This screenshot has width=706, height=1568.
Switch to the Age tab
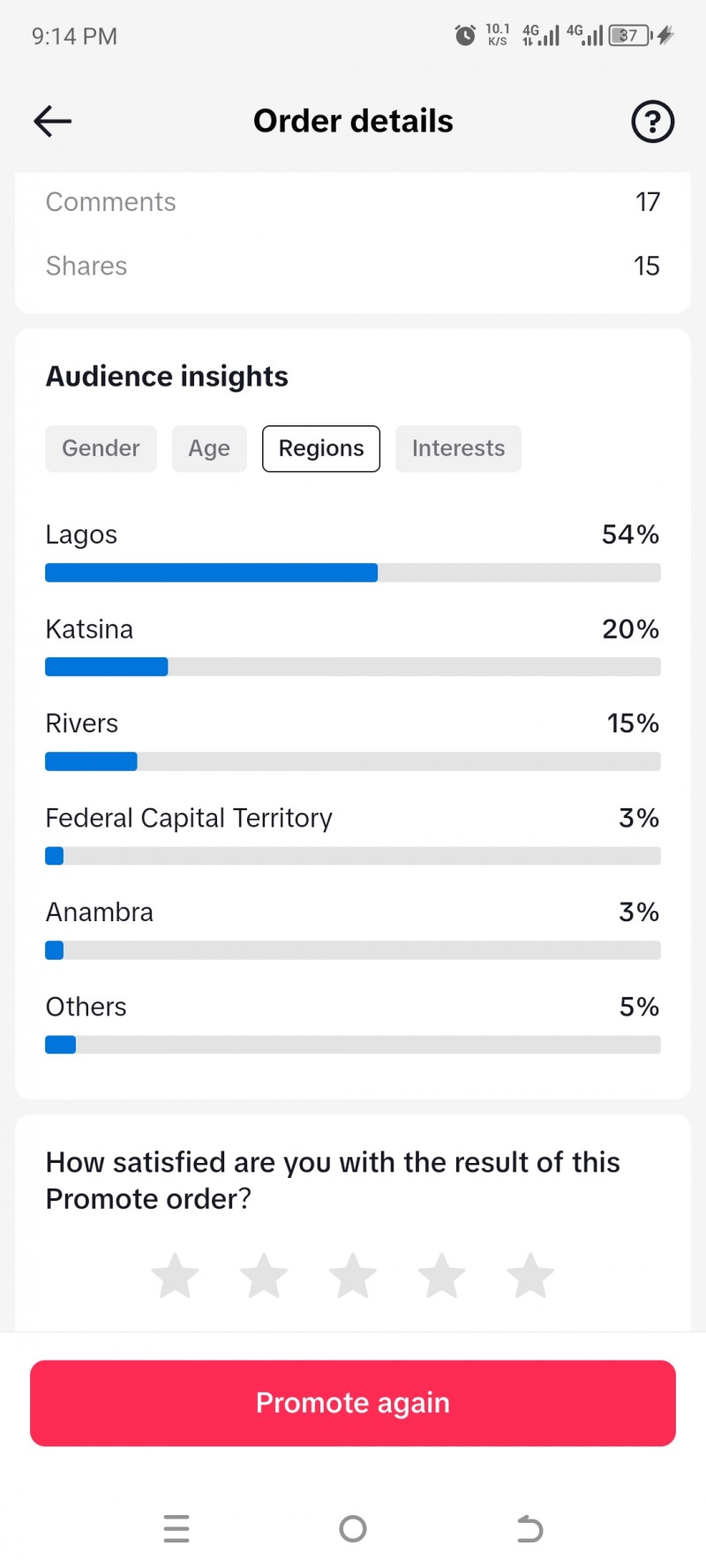[209, 448]
